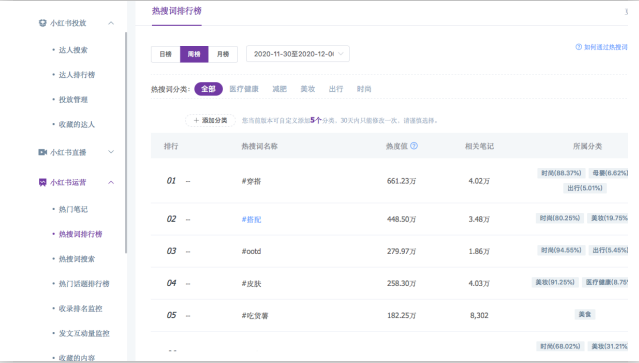The image size is (639, 363).
Task: Filter by 减肥 category
Action: point(280,89)
